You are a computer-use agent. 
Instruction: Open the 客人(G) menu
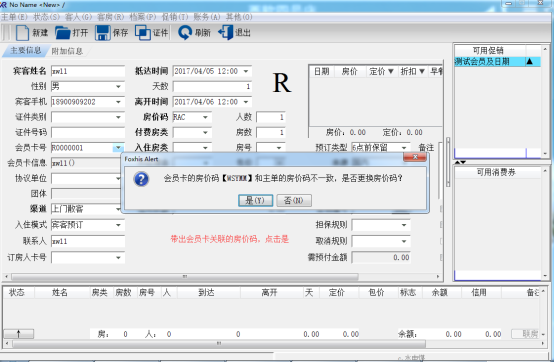point(78,17)
